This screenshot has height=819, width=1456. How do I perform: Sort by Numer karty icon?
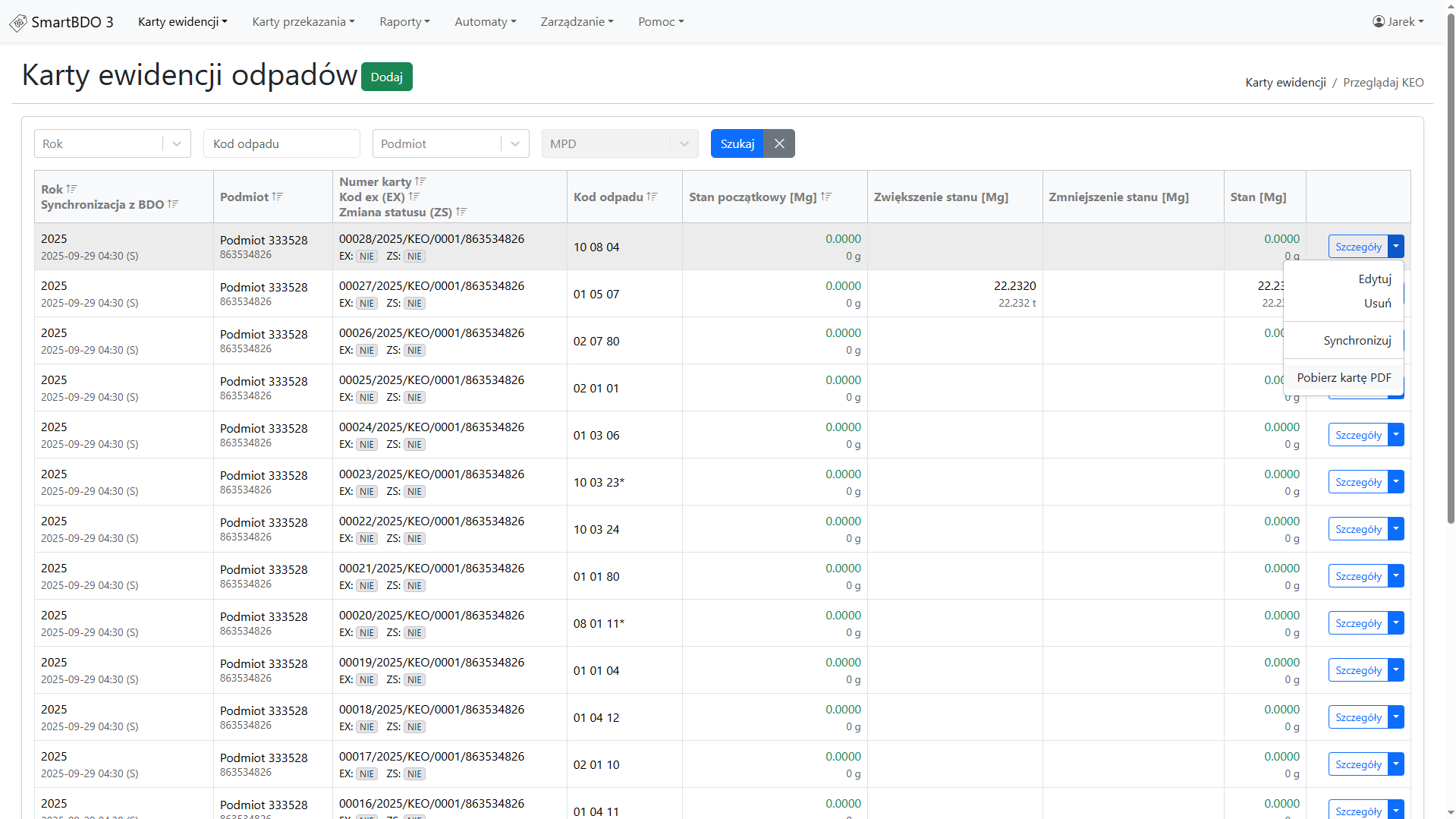coord(420,181)
